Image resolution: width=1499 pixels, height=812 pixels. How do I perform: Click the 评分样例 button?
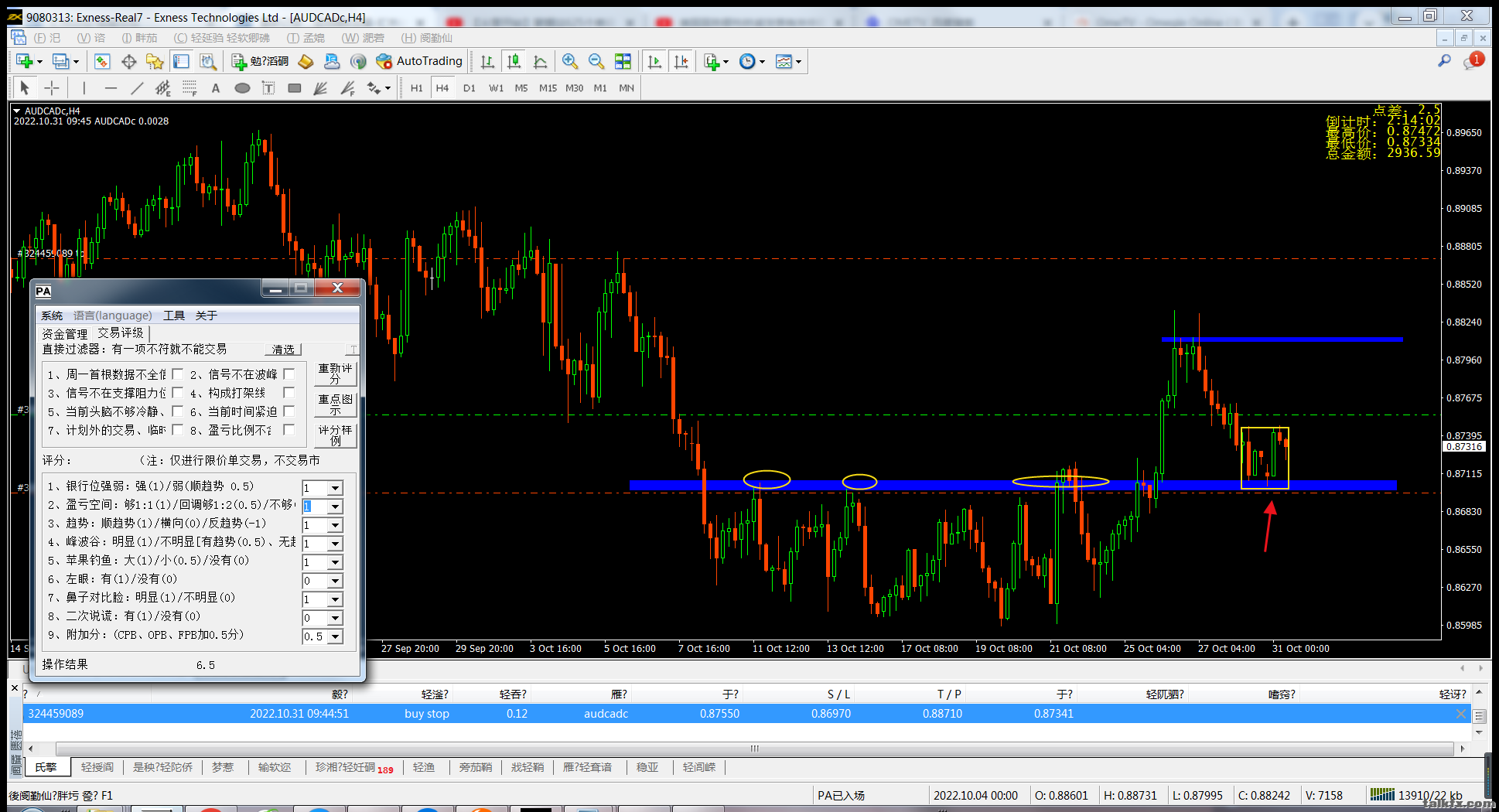335,435
